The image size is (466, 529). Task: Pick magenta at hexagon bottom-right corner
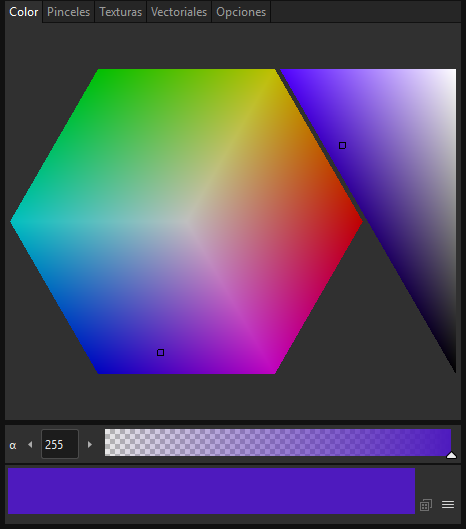[x=273, y=371]
